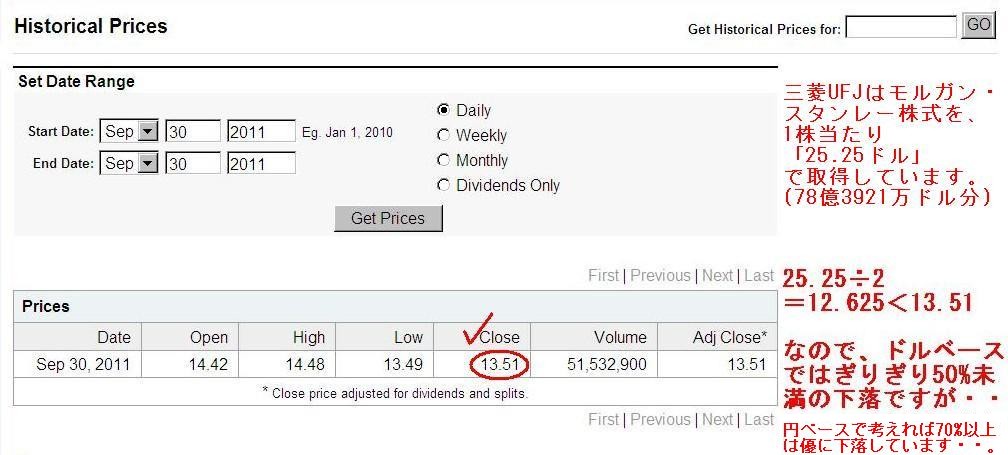The image size is (1008, 455).
Task: Click the Next link above Prices table
Action: (717, 276)
